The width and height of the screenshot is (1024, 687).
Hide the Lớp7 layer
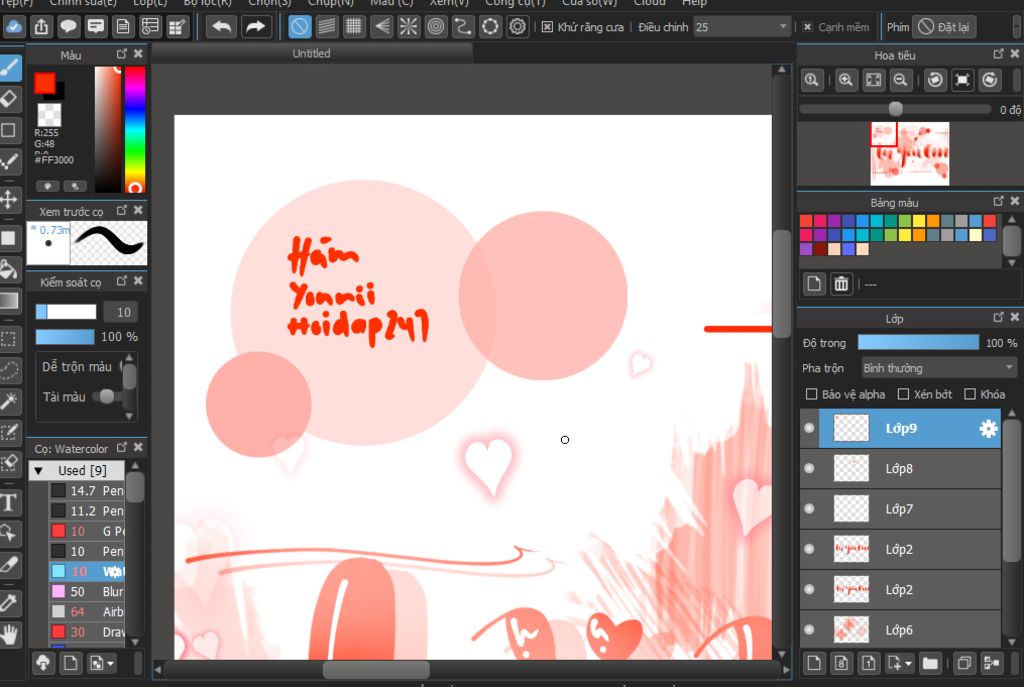coord(809,509)
